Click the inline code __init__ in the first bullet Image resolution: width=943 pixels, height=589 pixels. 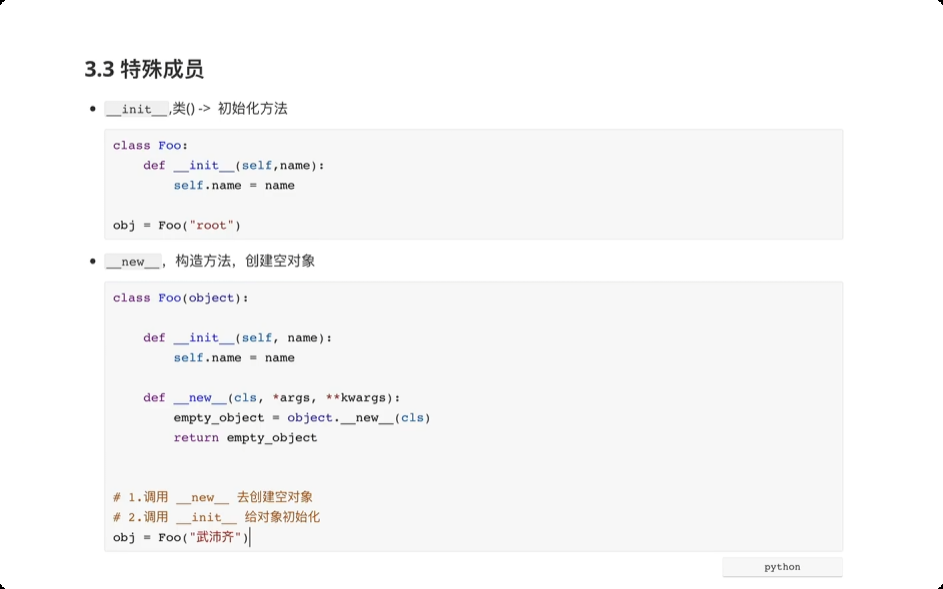[136, 109]
